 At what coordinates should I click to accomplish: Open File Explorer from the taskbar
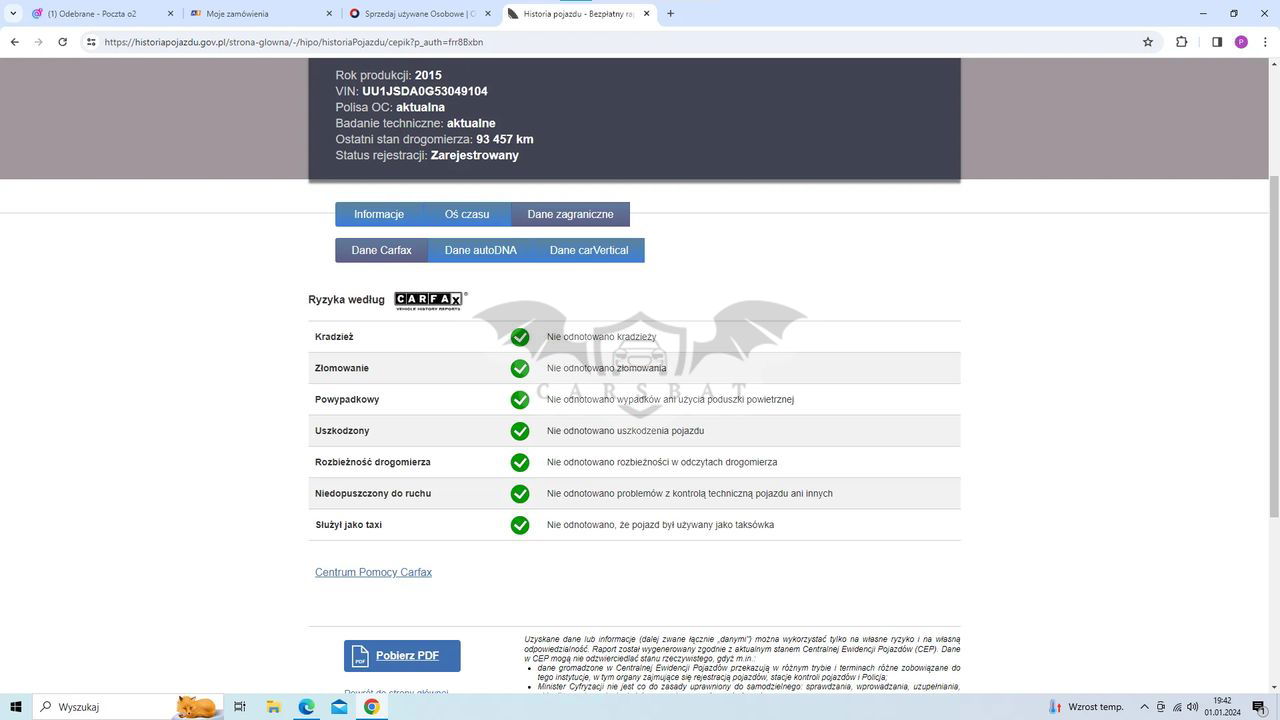click(273, 707)
